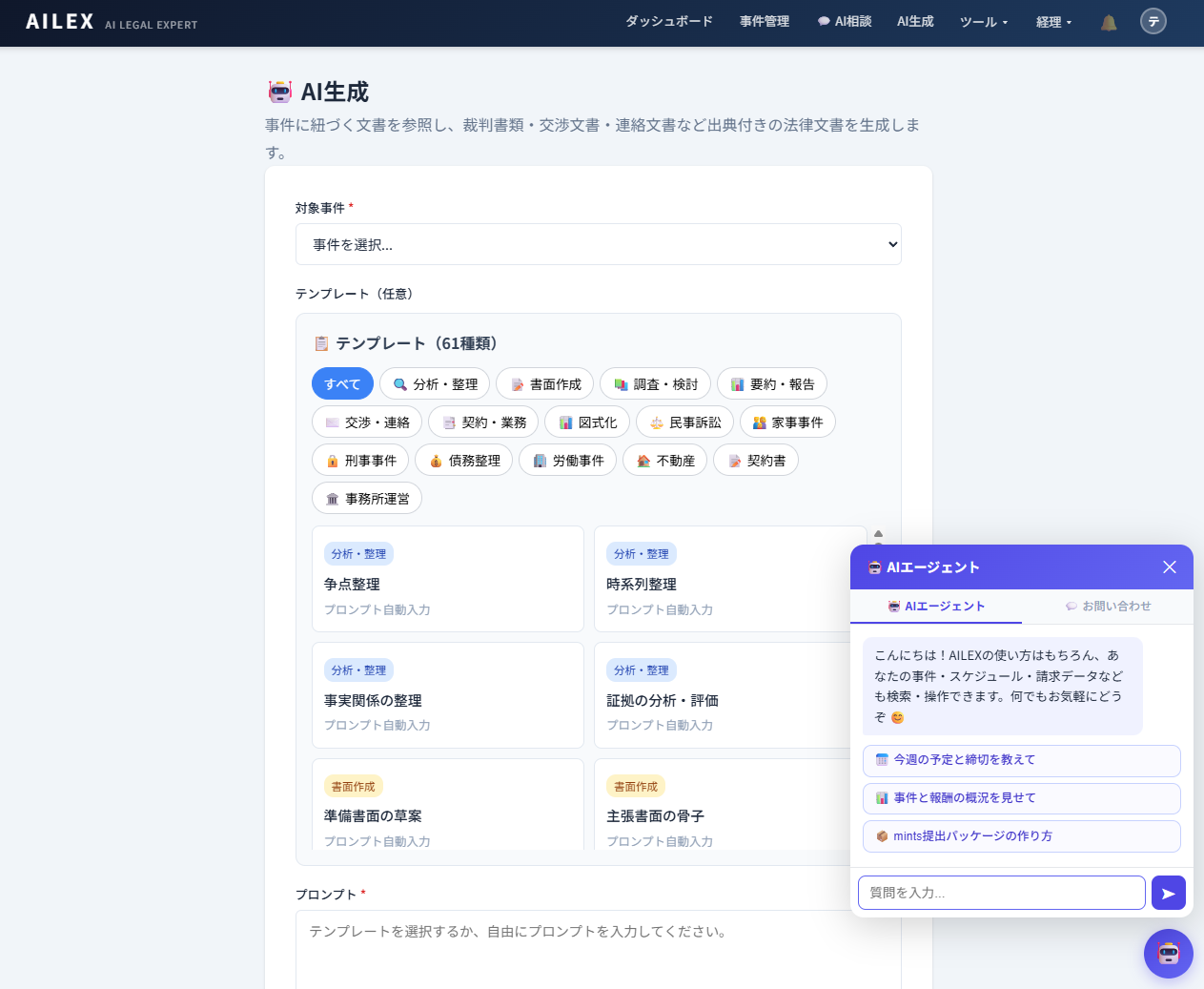Choose the 準備書面の草案 template card
The height and width of the screenshot is (989, 1204).
tap(448, 804)
